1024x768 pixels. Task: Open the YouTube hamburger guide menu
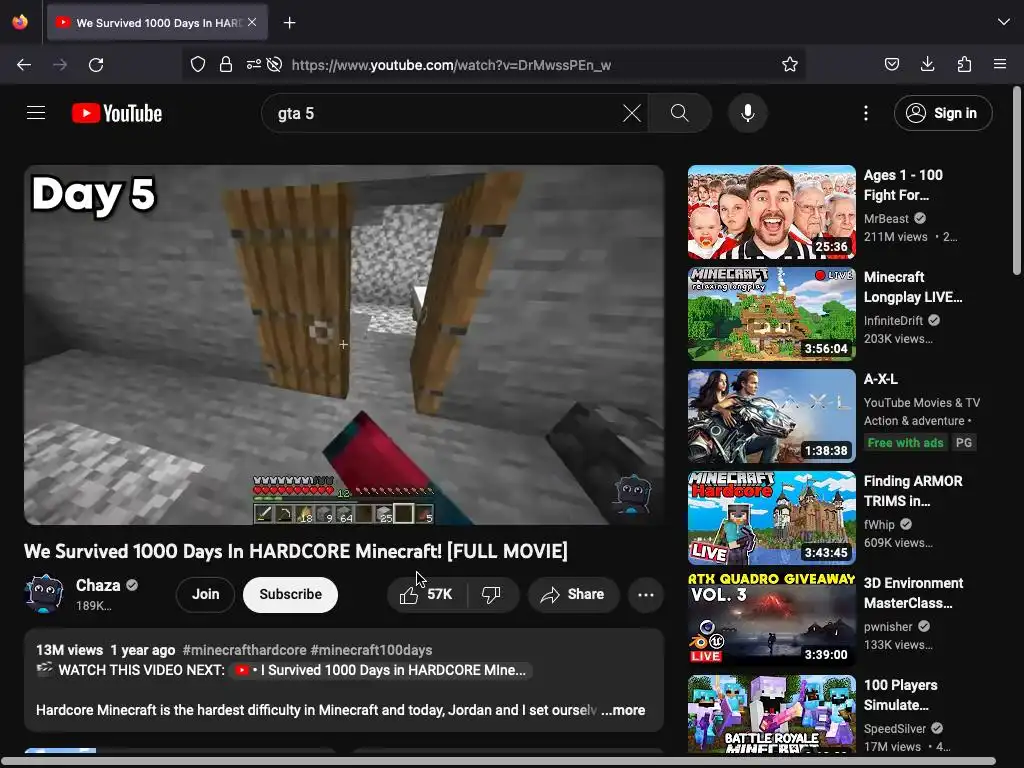click(36, 113)
